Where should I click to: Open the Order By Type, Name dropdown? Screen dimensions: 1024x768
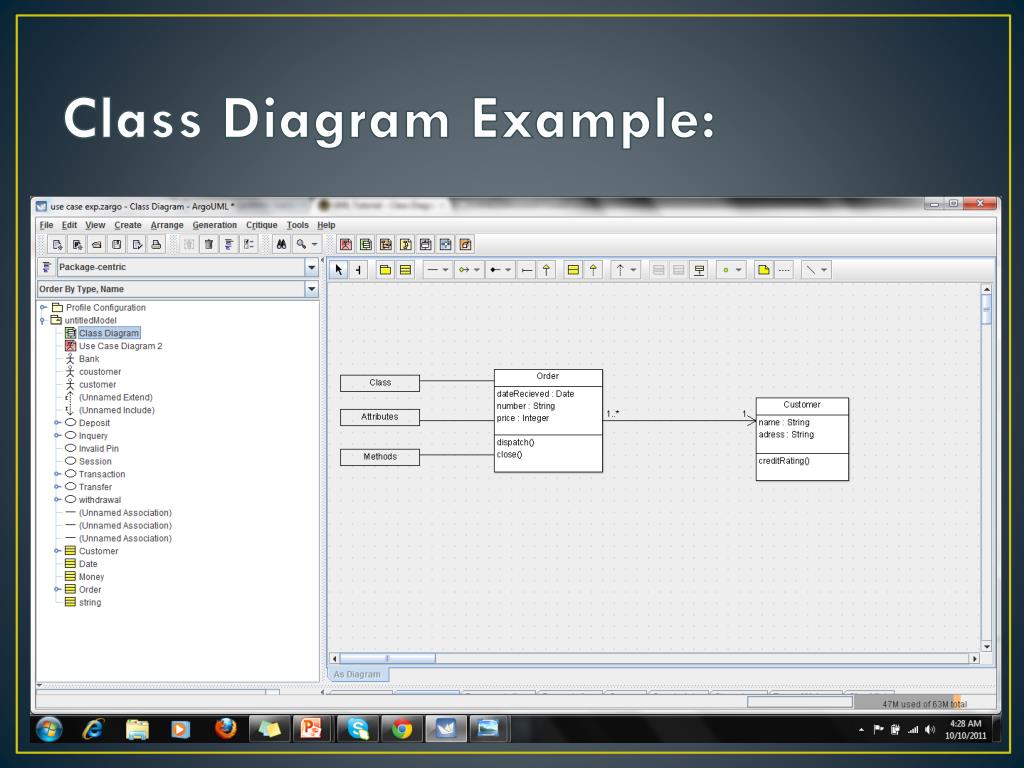[311, 290]
